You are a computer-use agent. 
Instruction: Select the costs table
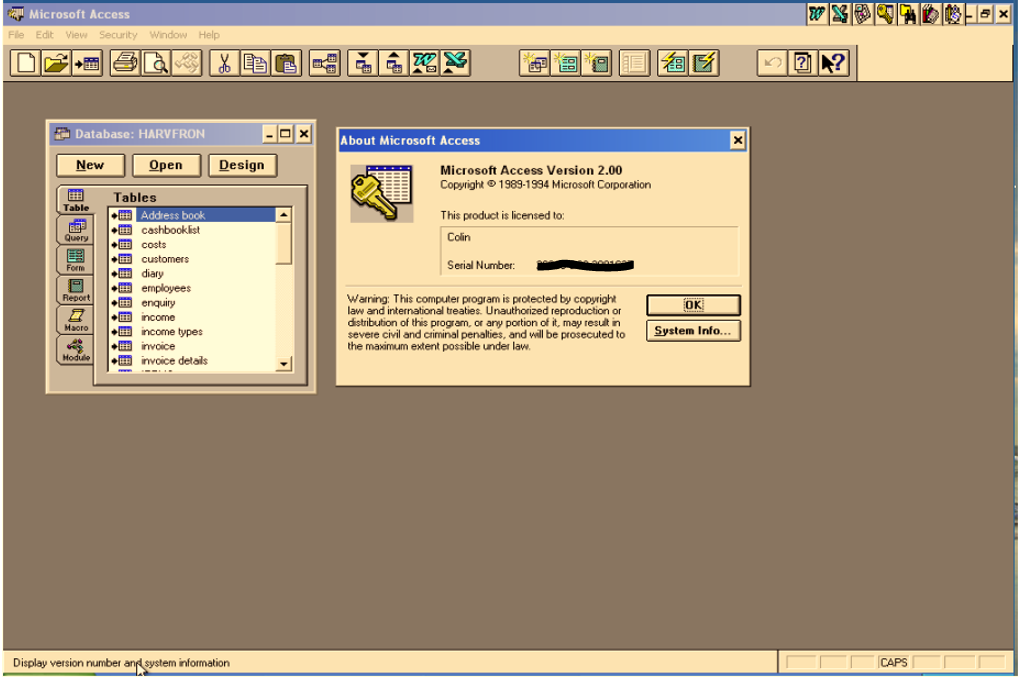[x=192, y=245]
